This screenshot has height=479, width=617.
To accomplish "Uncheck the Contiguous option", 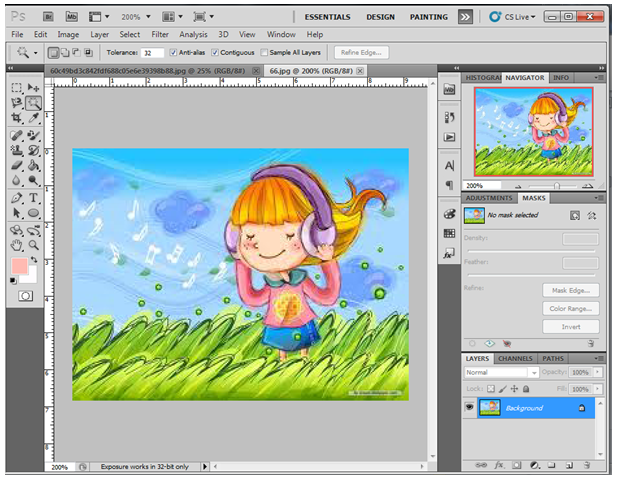I will click(215, 52).
